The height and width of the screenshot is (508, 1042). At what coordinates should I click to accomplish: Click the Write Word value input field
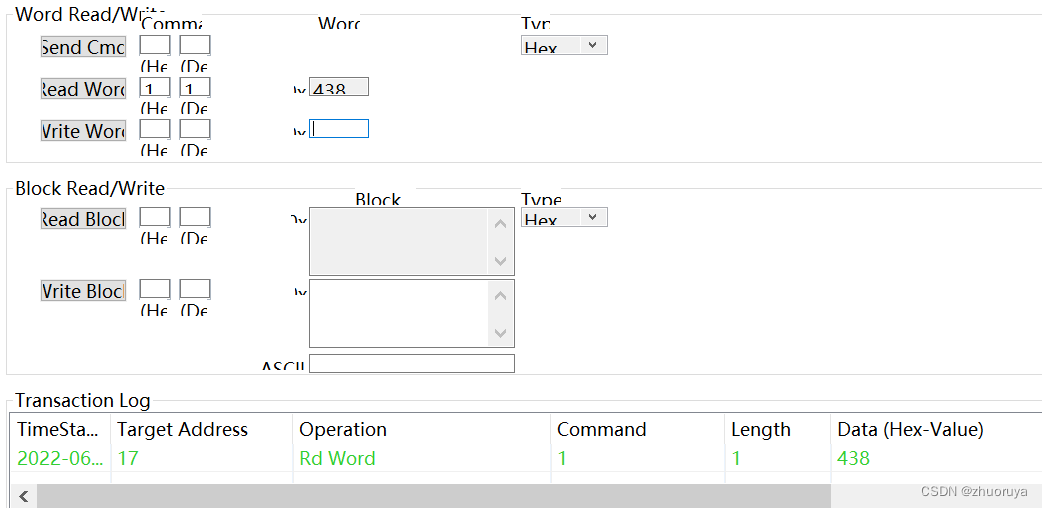pos(339,129)
